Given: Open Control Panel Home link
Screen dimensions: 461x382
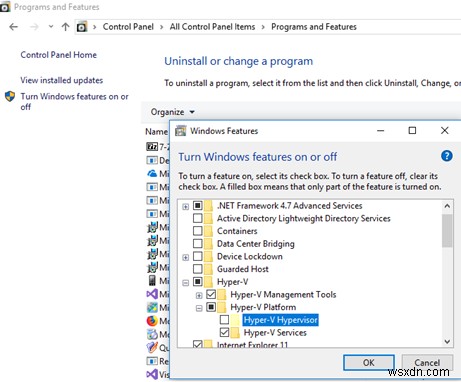Looking at the screenshot, I should click(x=59, y=55).
